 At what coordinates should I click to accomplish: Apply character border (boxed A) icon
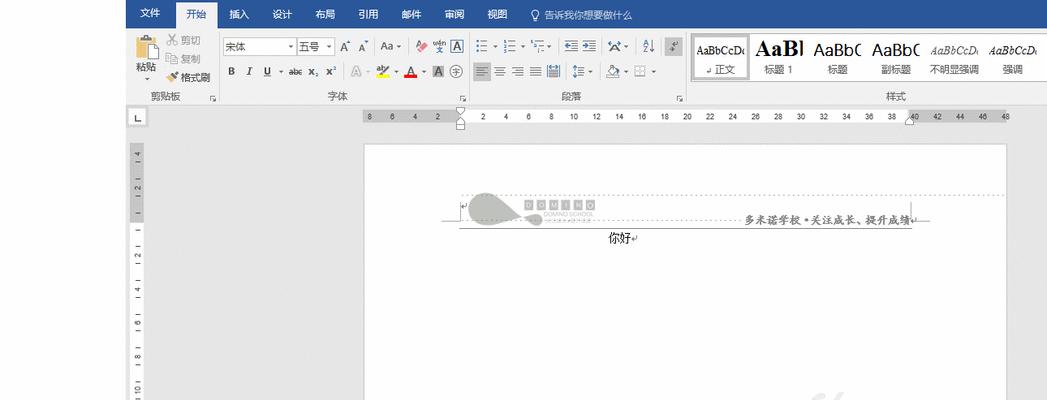pyautogui.click(x=457, y=47)
